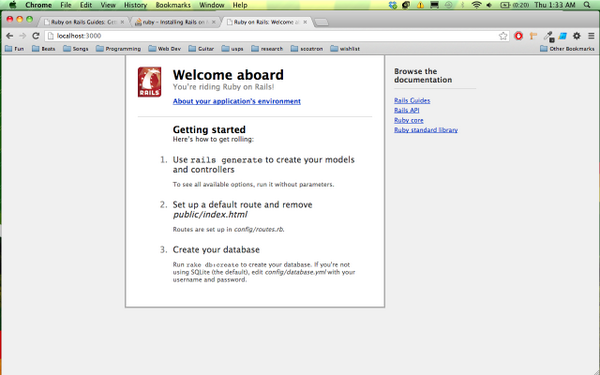Close the Welcome aboard tab
This screenshot has width=600, height=375.
click(x=305, y=22)
